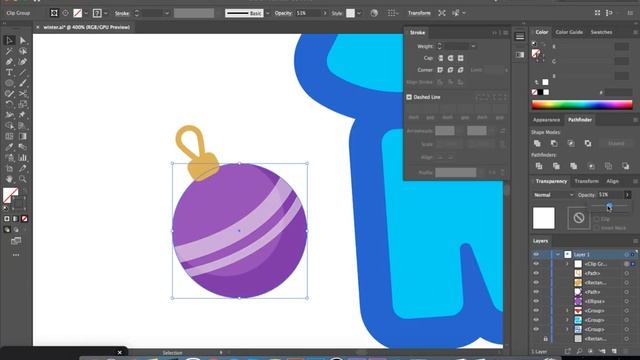Screen dimensions: 640x360
Task: Select the Line Segment tool
Action: pos(23,72)
